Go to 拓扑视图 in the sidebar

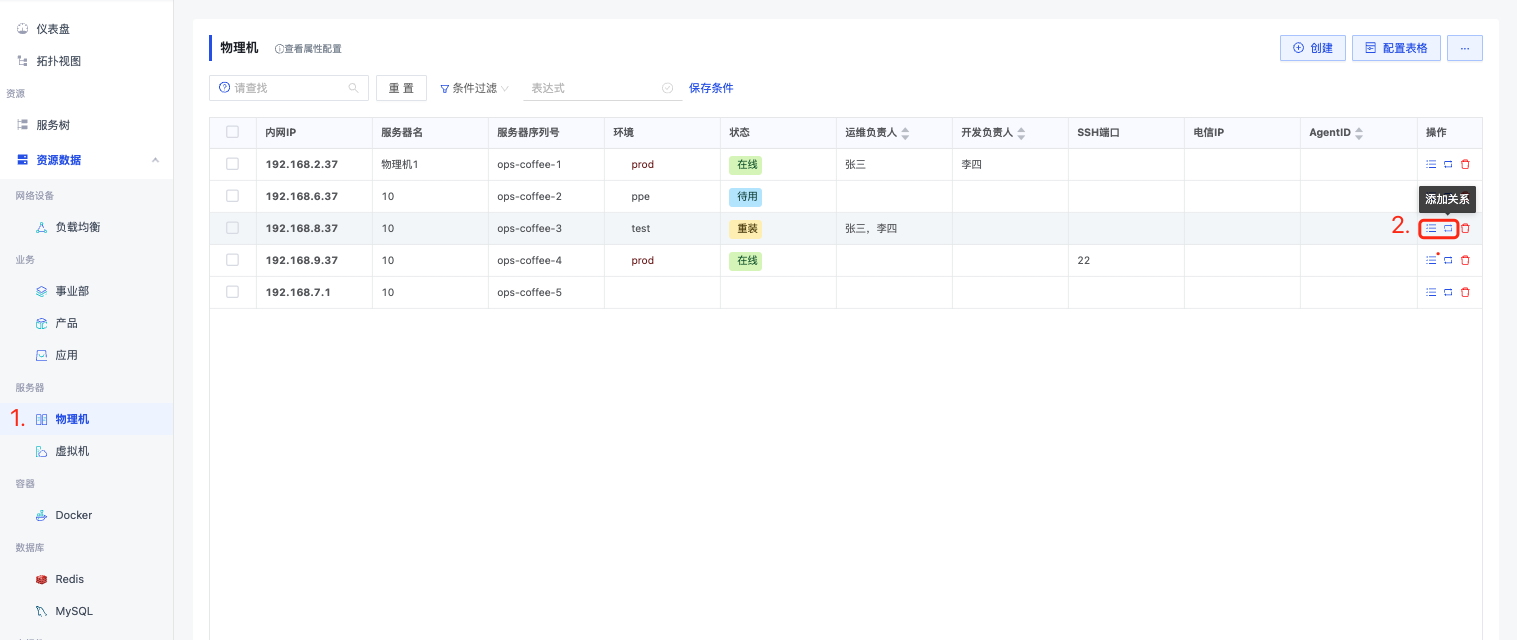click(58, 61)
